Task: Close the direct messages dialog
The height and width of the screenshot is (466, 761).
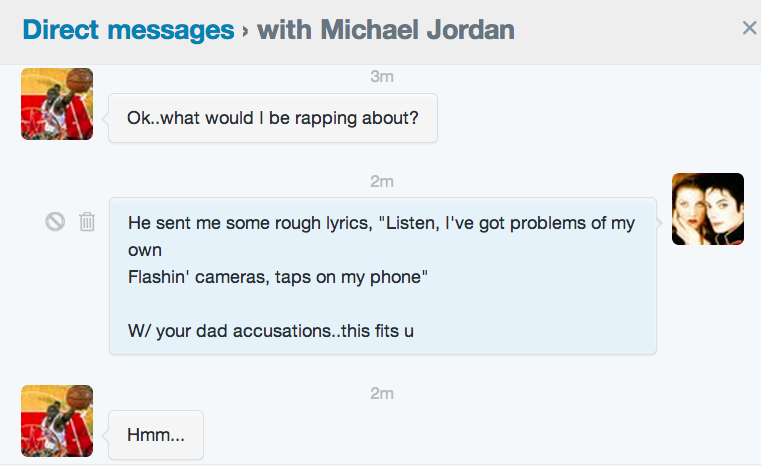Action: coord(749,28)
